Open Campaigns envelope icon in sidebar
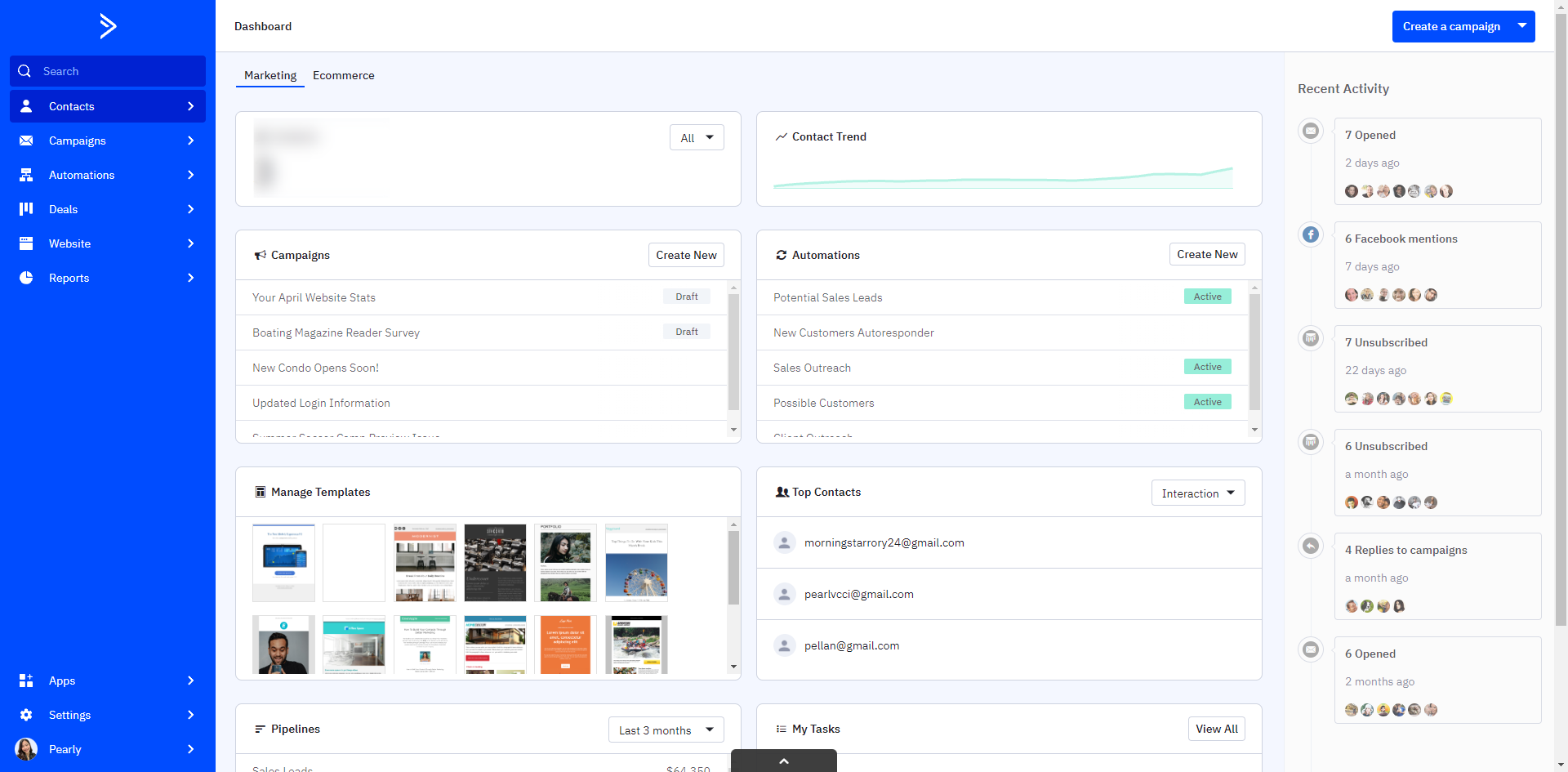This screenshot has width=1568, height=772. (x=26, y=141)
